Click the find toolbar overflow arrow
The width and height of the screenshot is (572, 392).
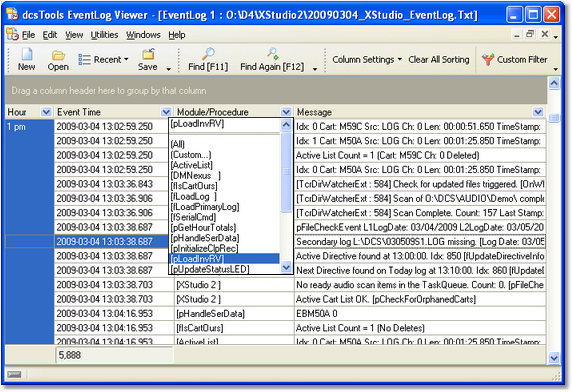[x=315, y=69]
